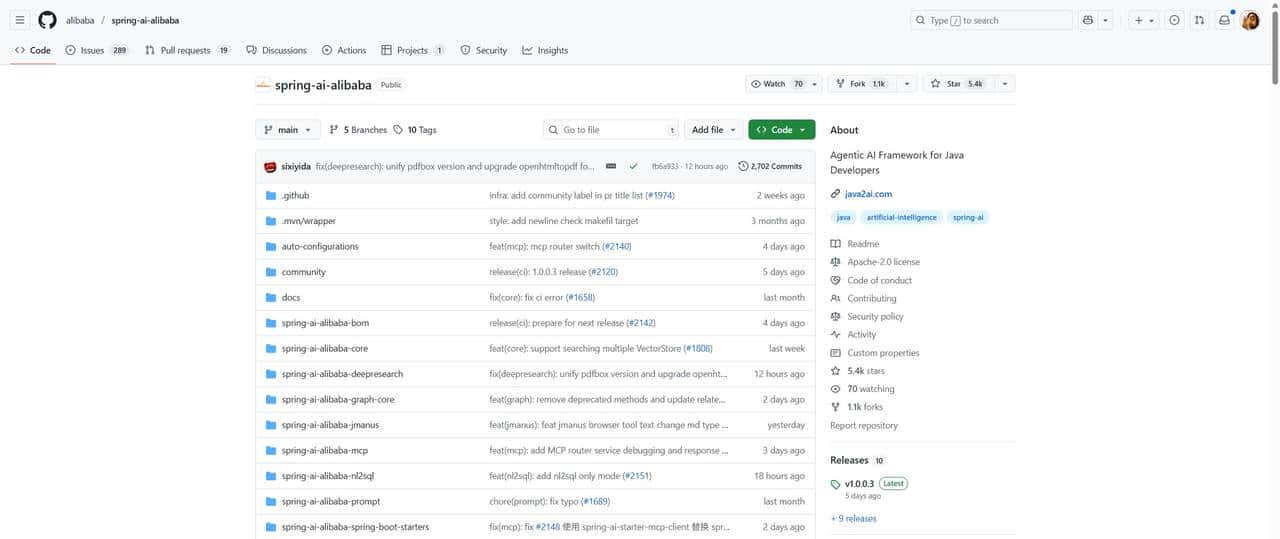Image resolution: width=1280 pixels, height=539 pixels.
Task: Expand the green Code dropdown button
Action: pyautogui.click(x=781, y=130)
